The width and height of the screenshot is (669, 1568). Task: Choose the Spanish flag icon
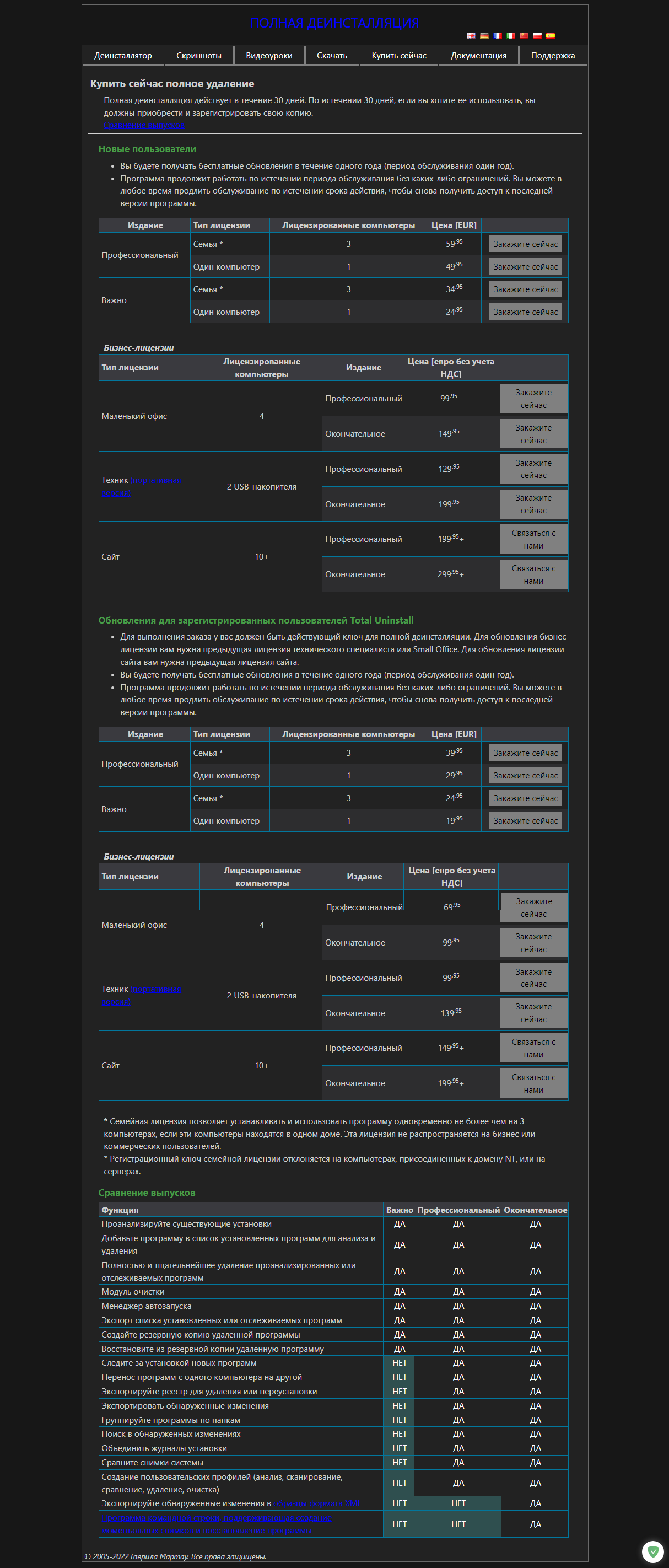[x=551, y=35]
